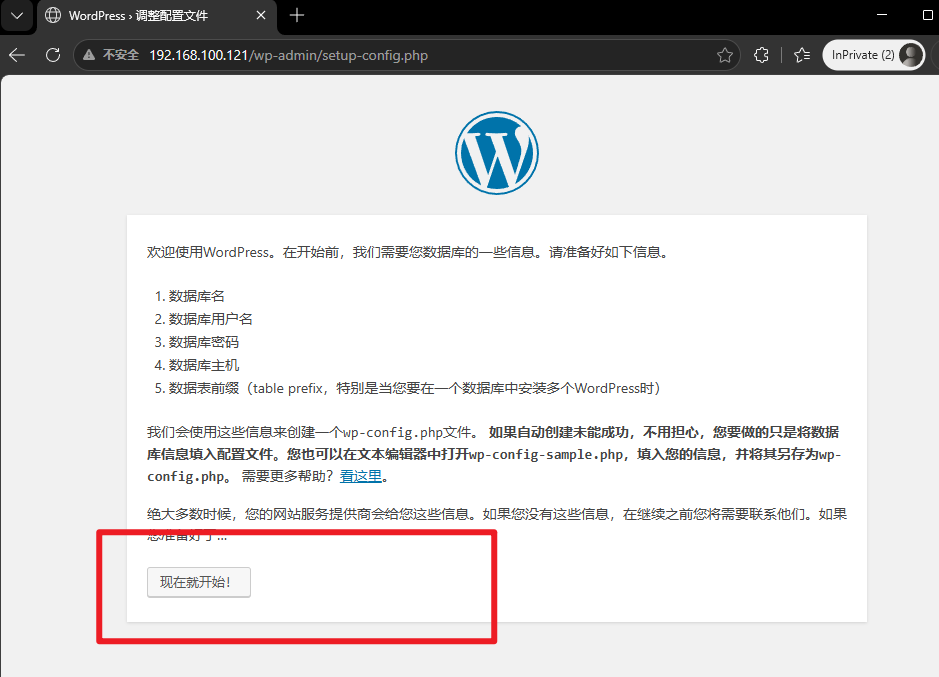Image resolution: width=939 pixels, height=677 pixels.
Task: Open the tab actions chevron menu
Action: [17, 16]
